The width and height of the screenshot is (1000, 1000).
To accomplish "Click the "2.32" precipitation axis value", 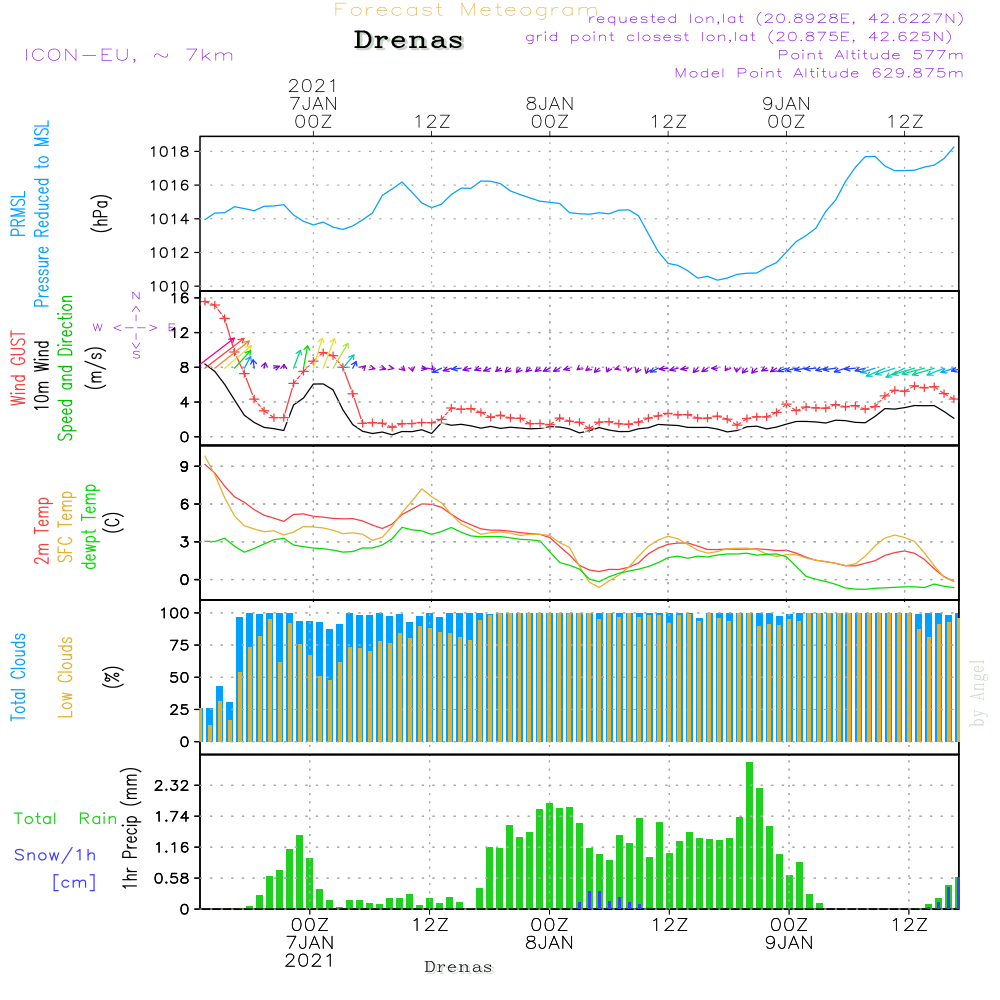I will 172,786.
